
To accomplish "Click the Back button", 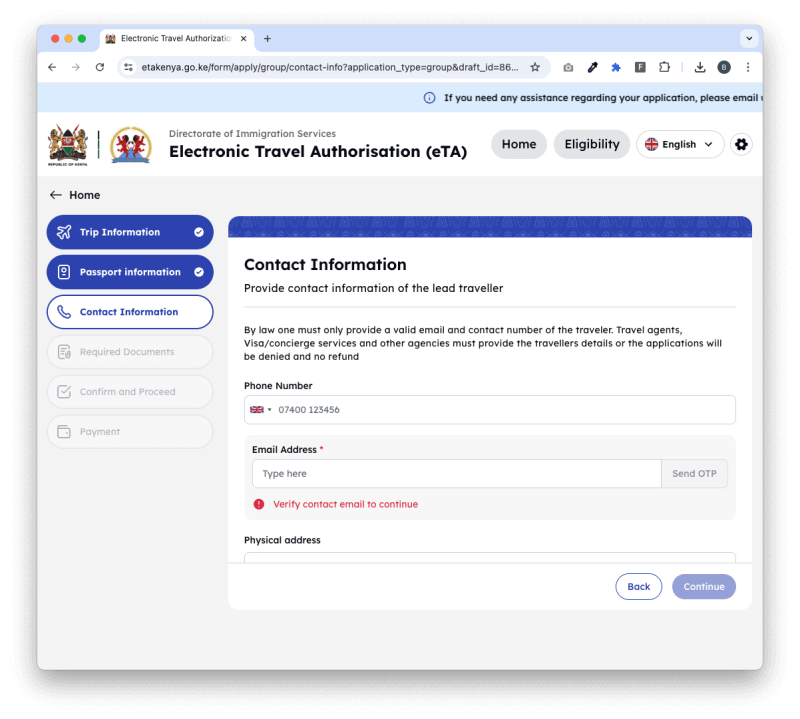I will (x=639, y=587).
